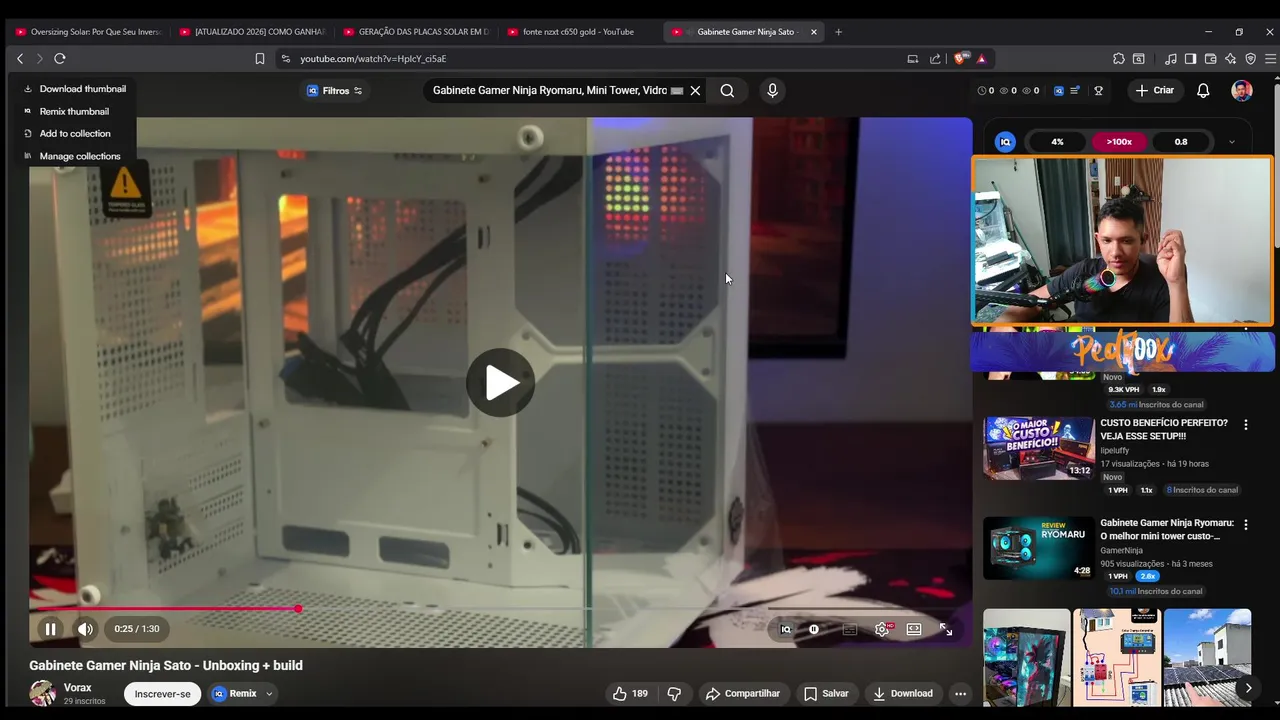Open Brave Wallet icon
The height and width of the screenshot is (720, 1280).
[1210, 59]
